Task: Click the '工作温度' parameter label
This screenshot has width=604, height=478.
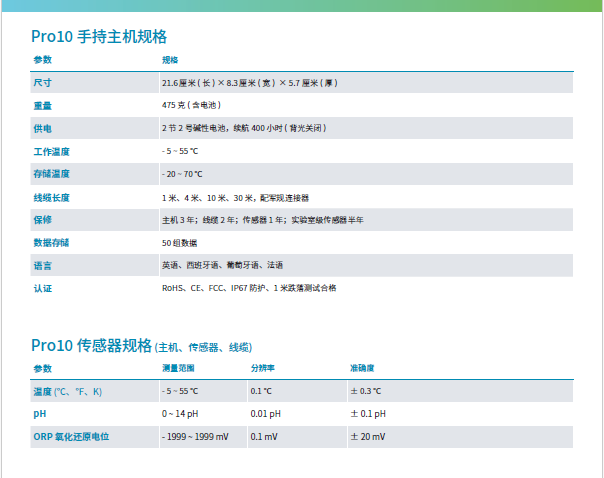Action: tap(51, 151)
